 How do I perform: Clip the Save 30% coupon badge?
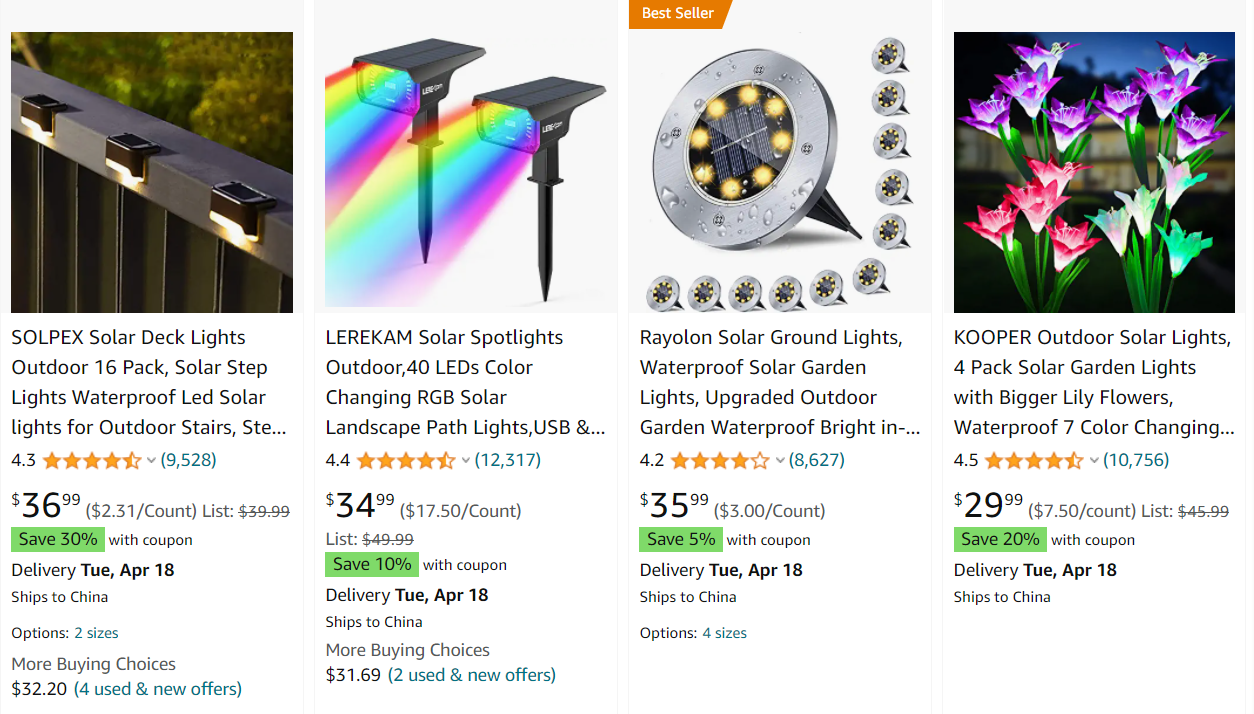pos(58,540)
